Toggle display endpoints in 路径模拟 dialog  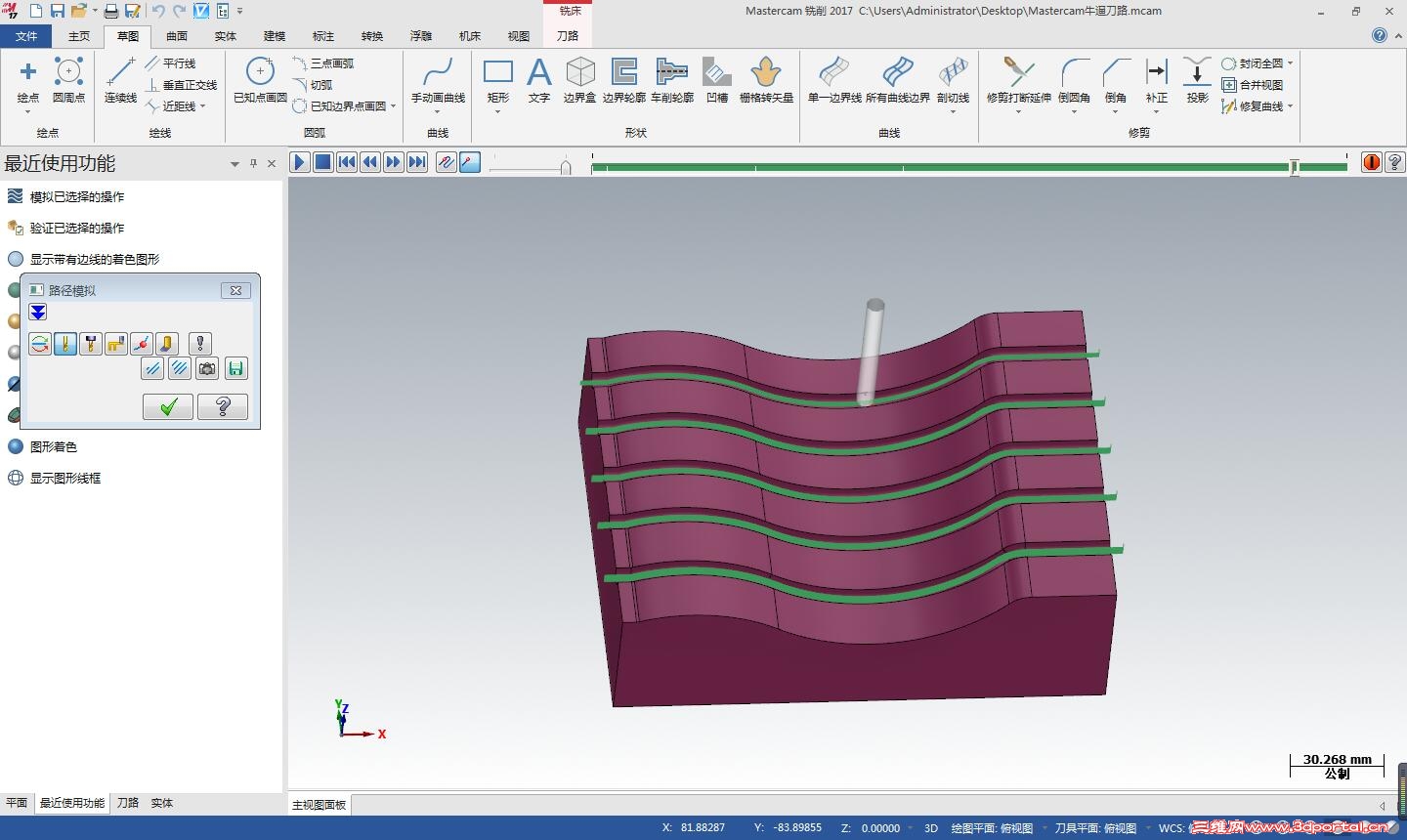142,343
